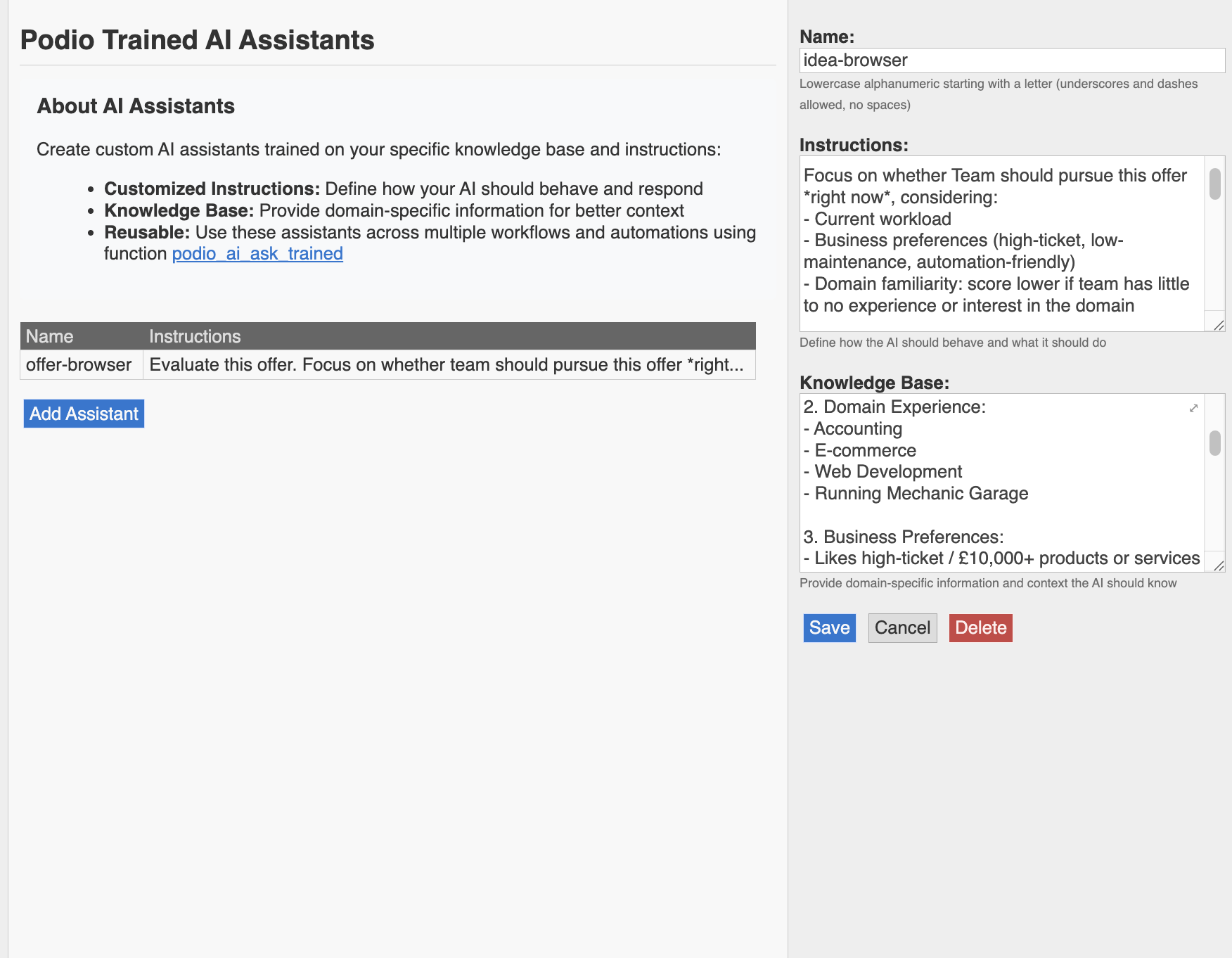The width and height of the screenshot is (1232, 958).
Task: Focus the Name field containing idea-browser
Action: point(1011,60)
